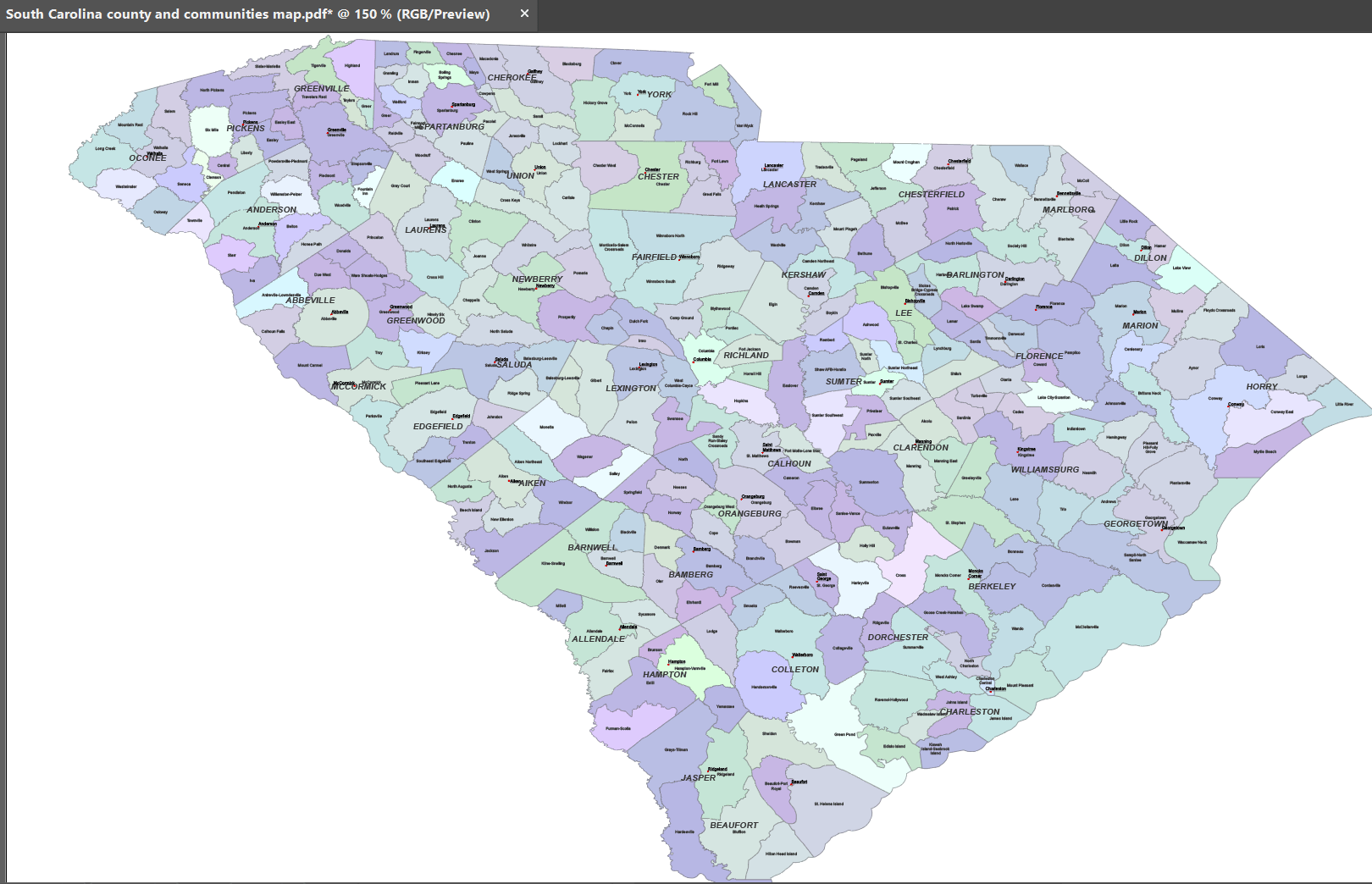This screenshot has width=1372, height=884.
Task: Select the UNION county label
Action: 521,176
